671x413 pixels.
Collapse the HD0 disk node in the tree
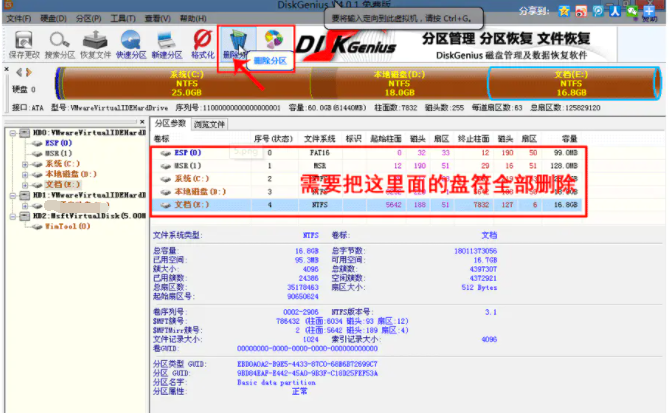click(13, 133)
